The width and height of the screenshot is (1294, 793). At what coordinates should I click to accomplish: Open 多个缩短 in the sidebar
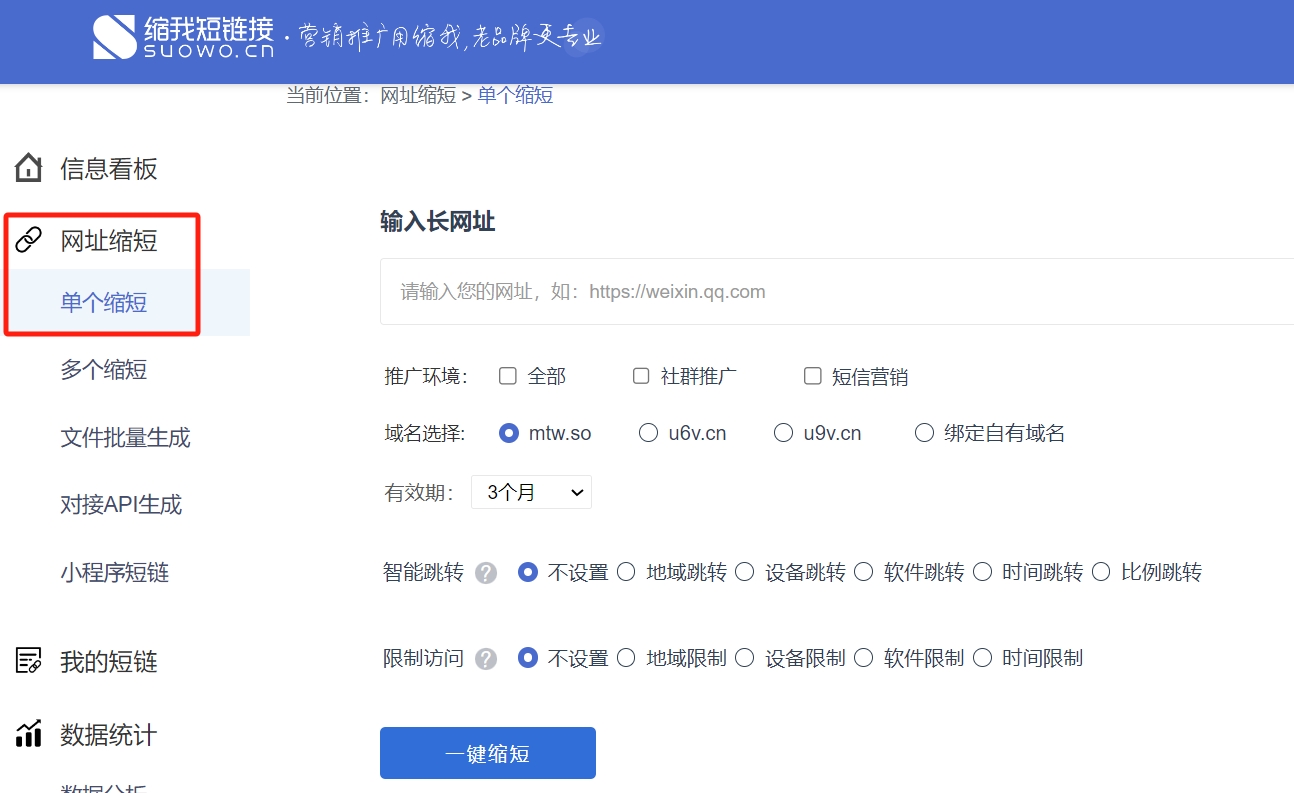point(104,370)
